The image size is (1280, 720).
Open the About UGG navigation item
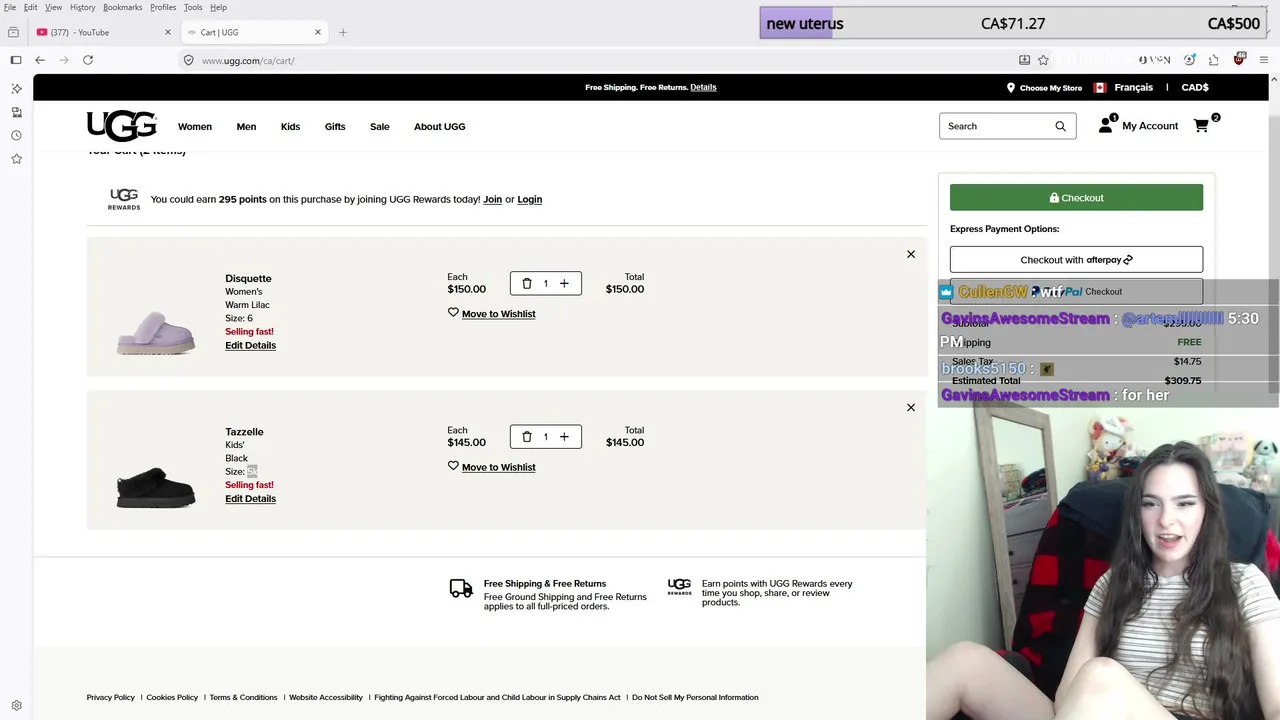pyautogui.click(x=440, y=126)
